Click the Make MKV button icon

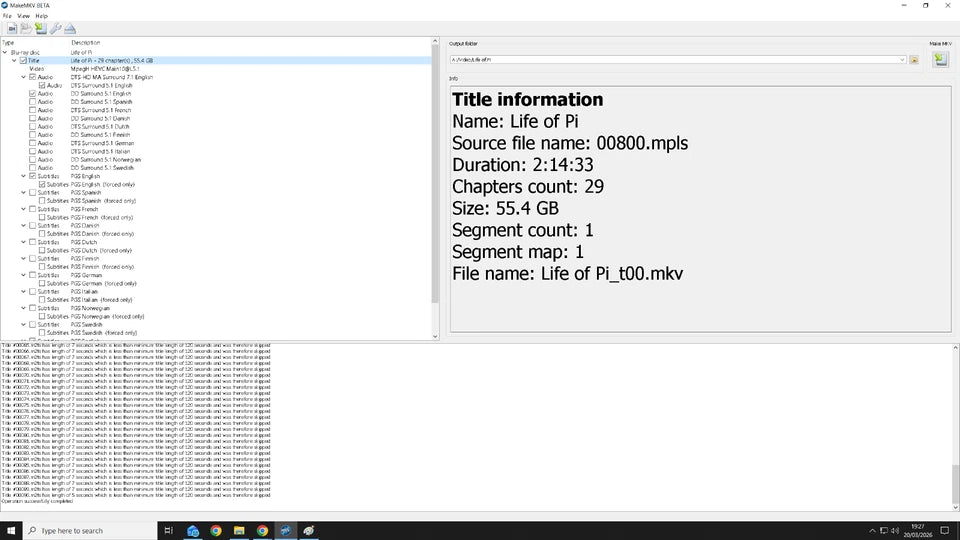pyautogui.click(x=940, y=59)
